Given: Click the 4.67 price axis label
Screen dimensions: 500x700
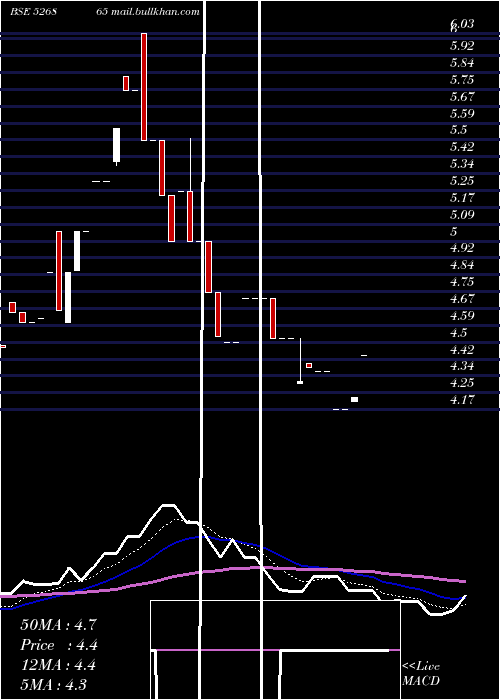Looking at the screenshot, I should point(462,299).
